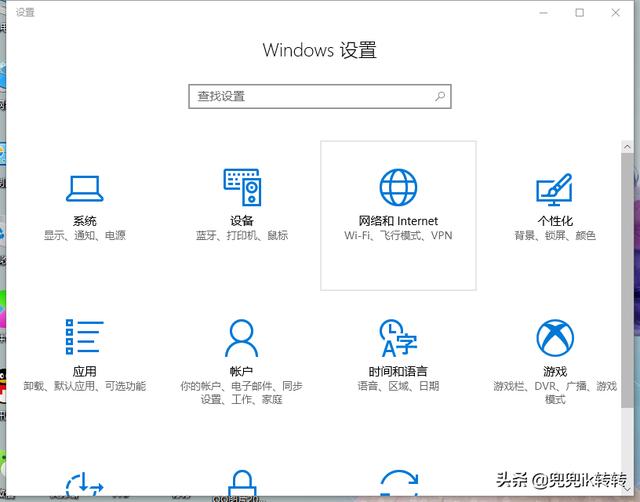Minimize the 设置 window
This screenshot has height=502, width=640.
(543, 13)
